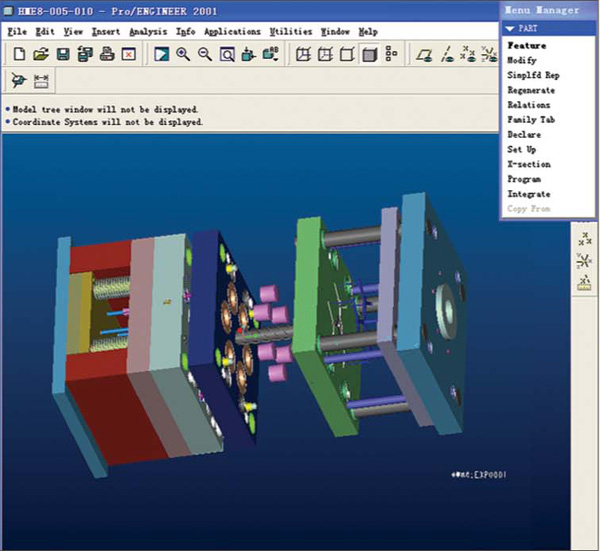
Task: Save the model with the floppy disk icon
Action: 62,54
